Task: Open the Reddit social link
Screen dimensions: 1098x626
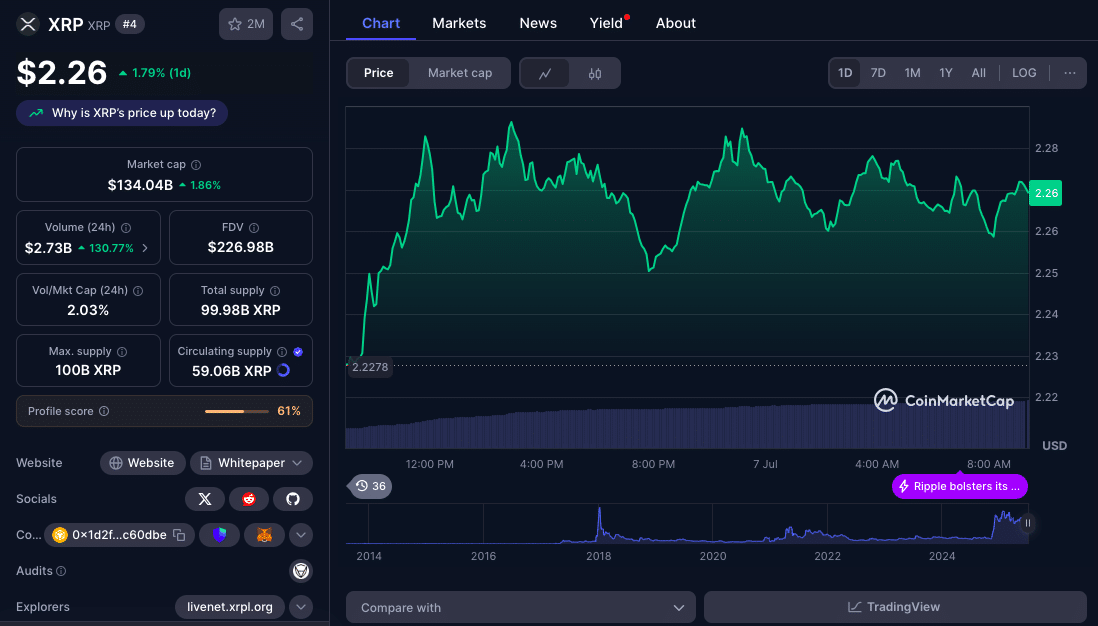Action: coord(249,499)
